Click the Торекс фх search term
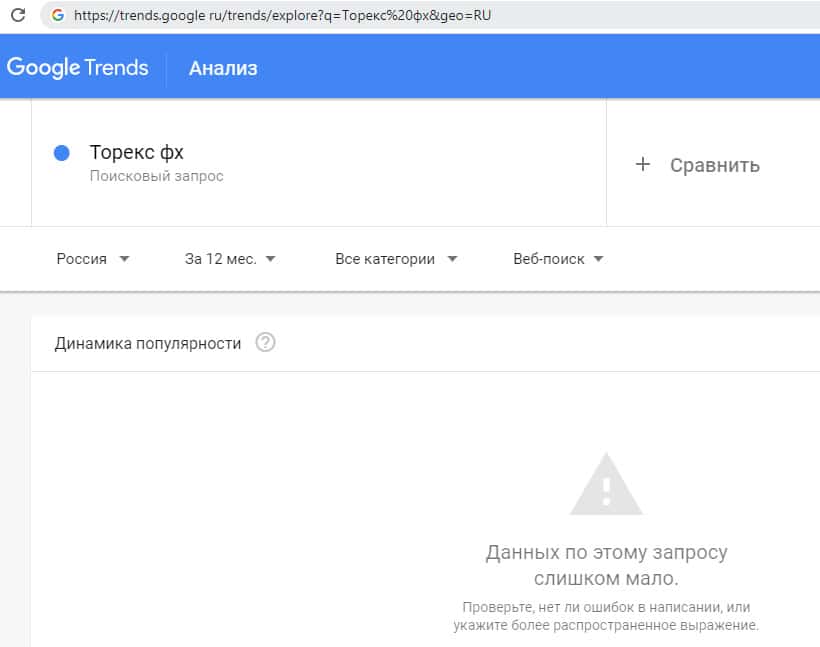 click(x=137, y=153)
